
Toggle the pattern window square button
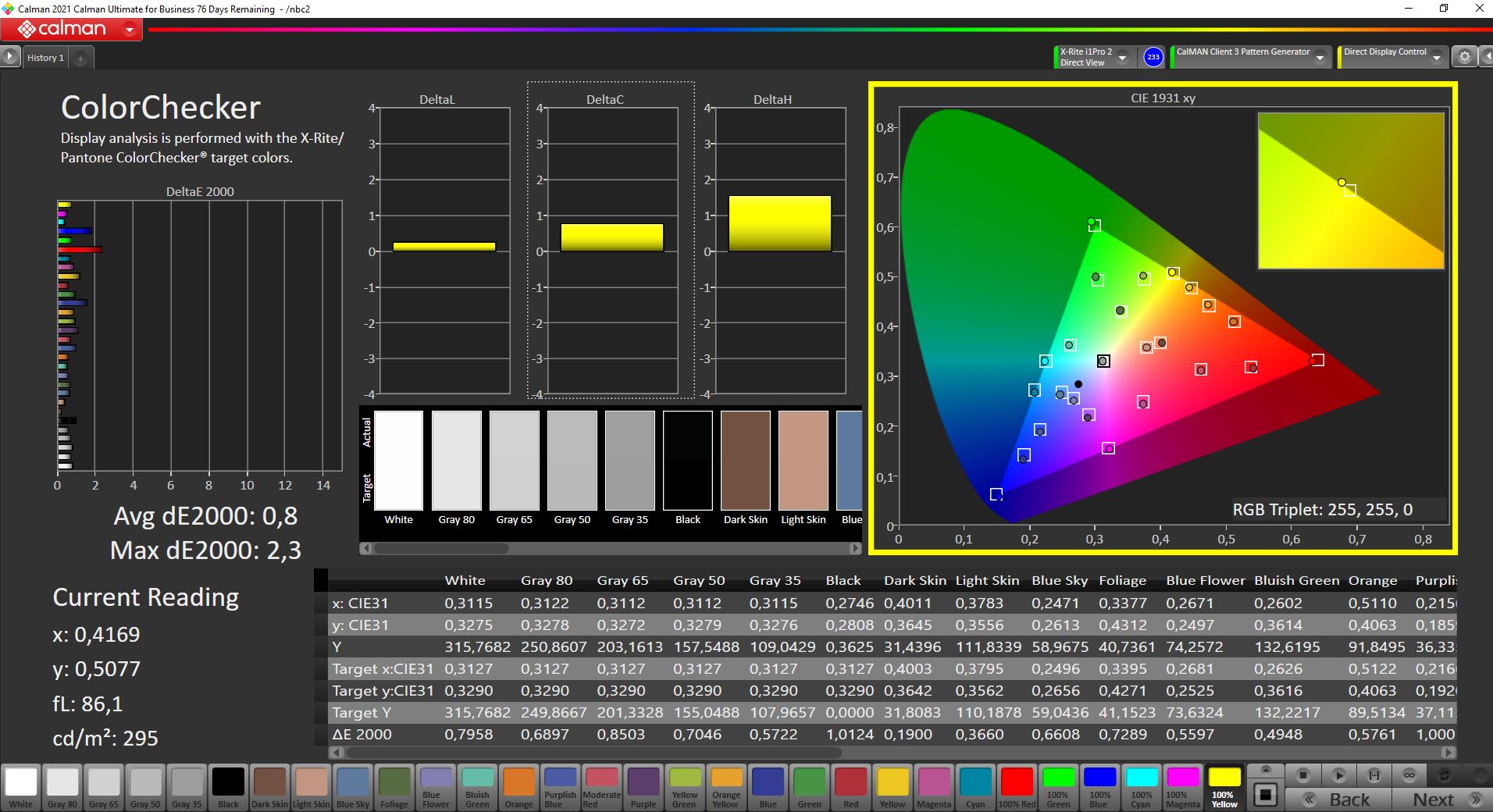click(x=1266, y=795)
